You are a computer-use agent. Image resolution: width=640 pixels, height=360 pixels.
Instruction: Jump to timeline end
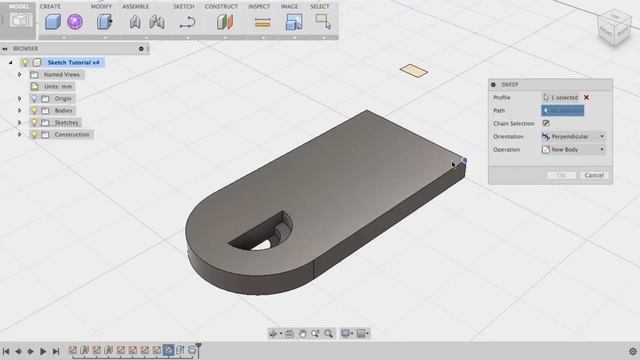tap(56, 351)
